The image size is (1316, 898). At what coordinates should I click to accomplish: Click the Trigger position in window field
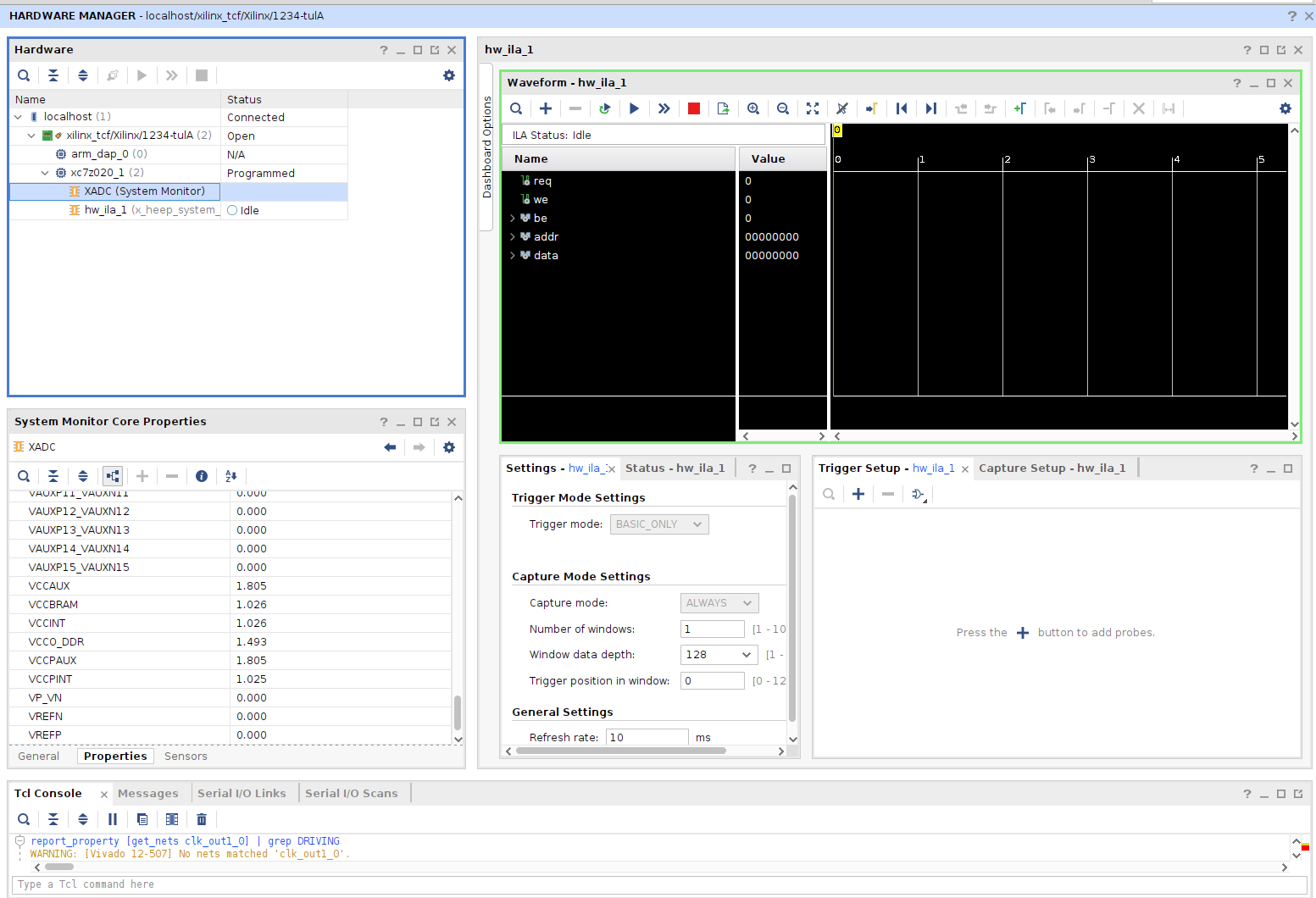(x=713, y=681)
